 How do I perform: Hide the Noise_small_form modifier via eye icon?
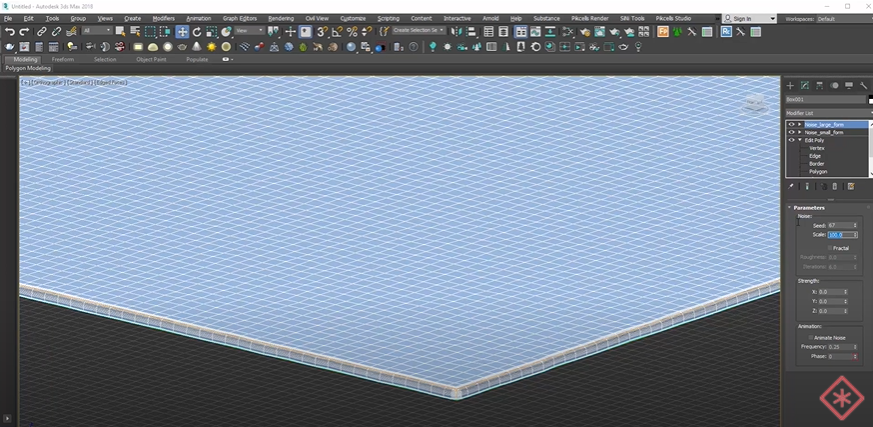coord(791,132)
